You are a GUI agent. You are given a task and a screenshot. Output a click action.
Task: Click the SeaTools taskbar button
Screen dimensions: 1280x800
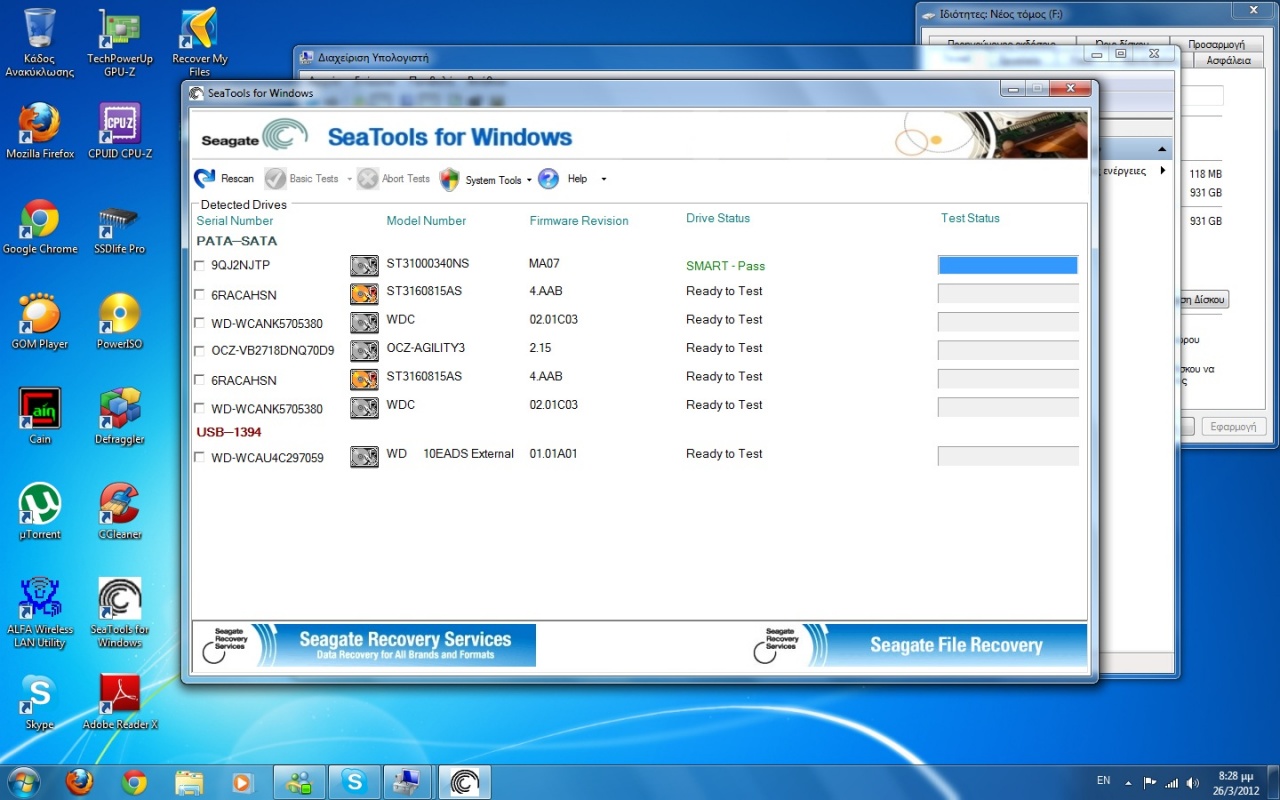click(x=464, y=781)
